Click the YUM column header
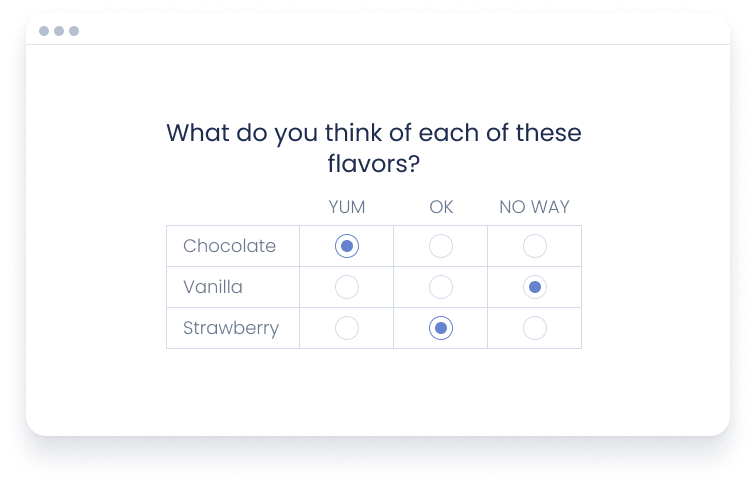Viewport: 756px width, 484px height. click(347, 207)
